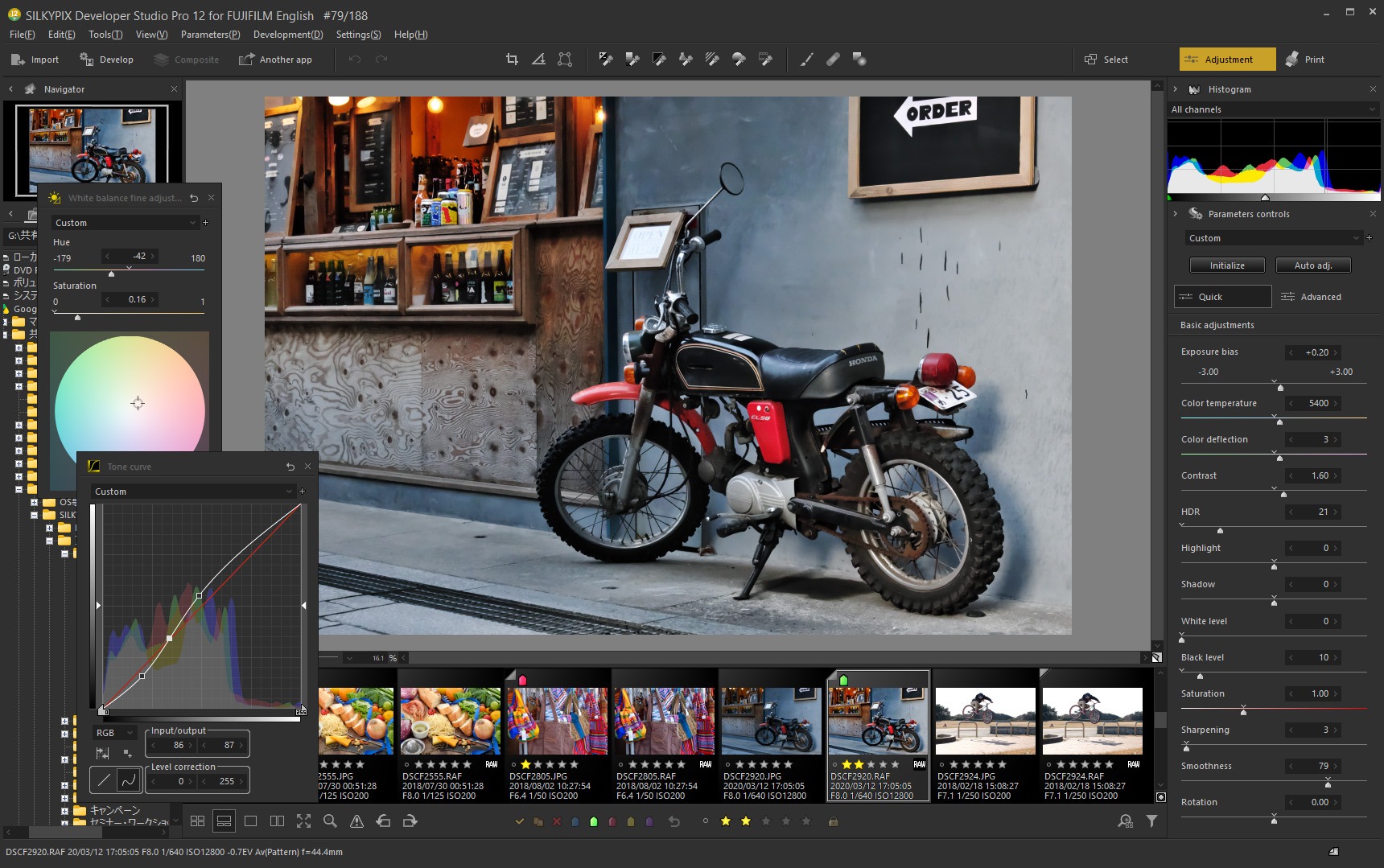Activate the magnifier zoom icon
This screenshot has width=1384, height=868.
pos(330,821)
